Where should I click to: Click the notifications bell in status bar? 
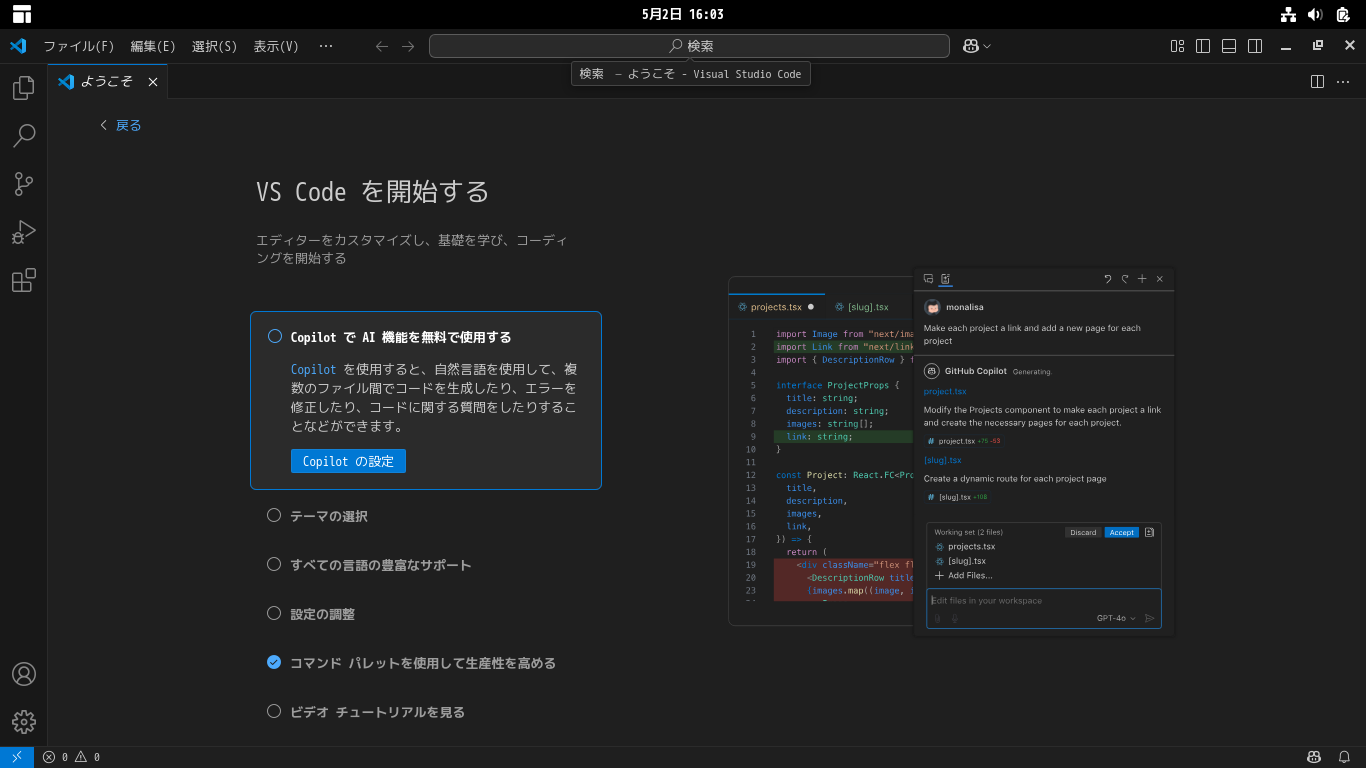[1345, 757]
